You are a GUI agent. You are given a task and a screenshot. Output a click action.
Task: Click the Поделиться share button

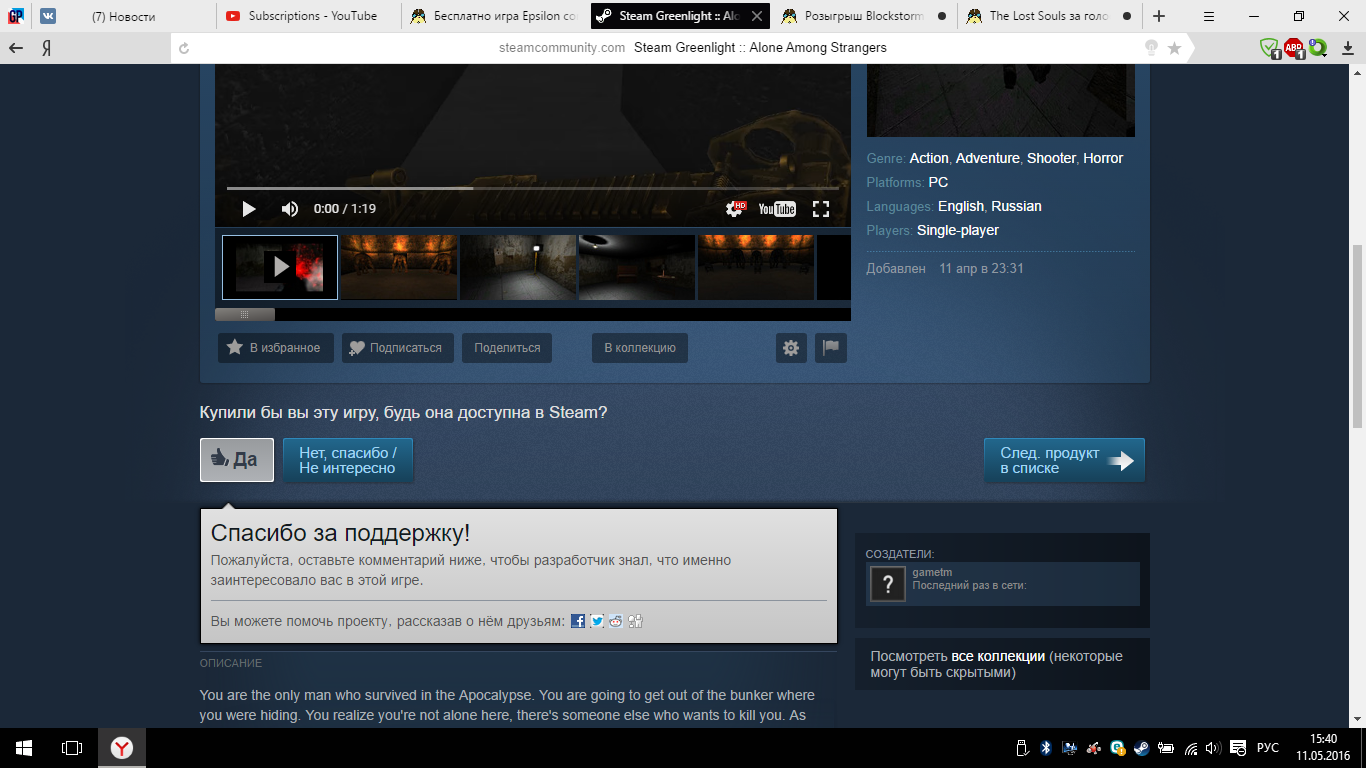507,348
